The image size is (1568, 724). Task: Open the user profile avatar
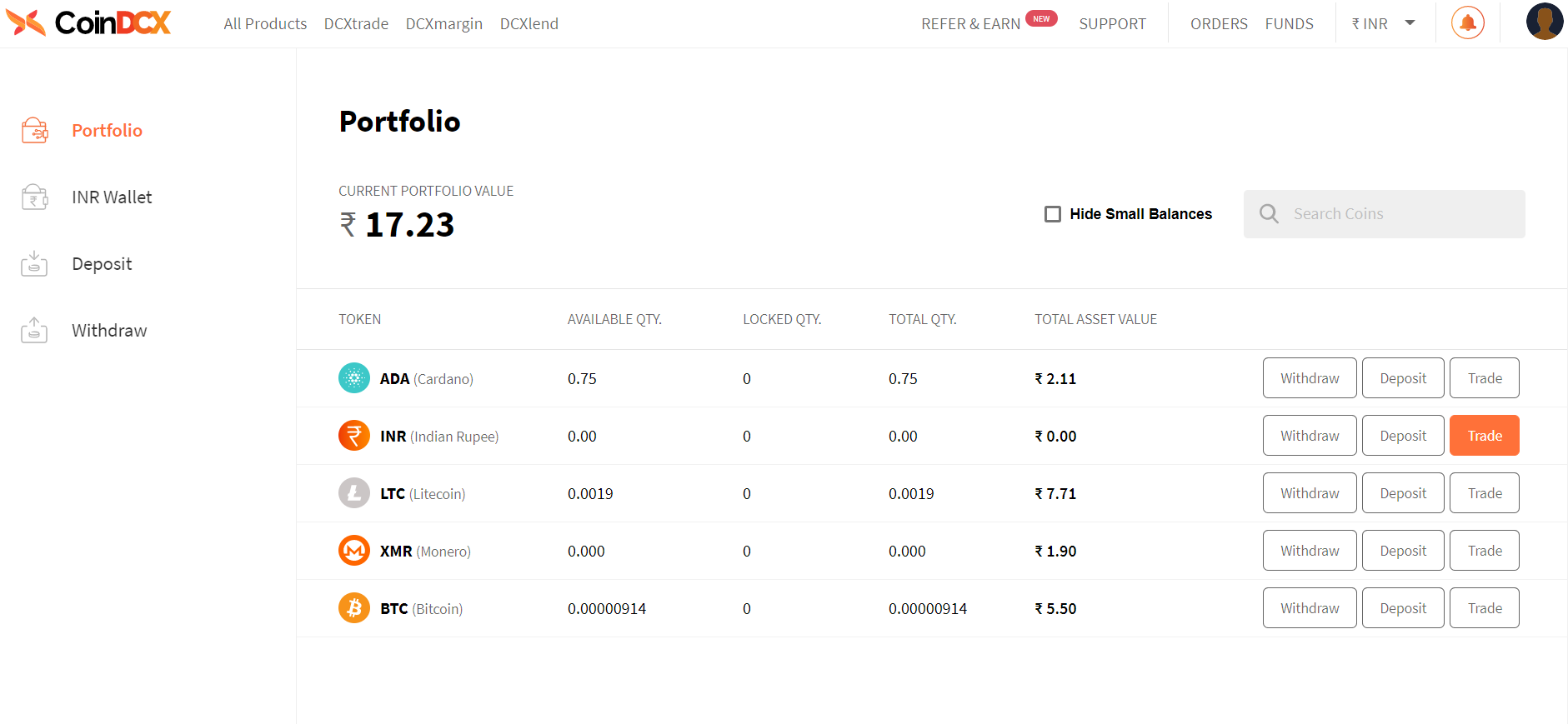point(1544,22)
